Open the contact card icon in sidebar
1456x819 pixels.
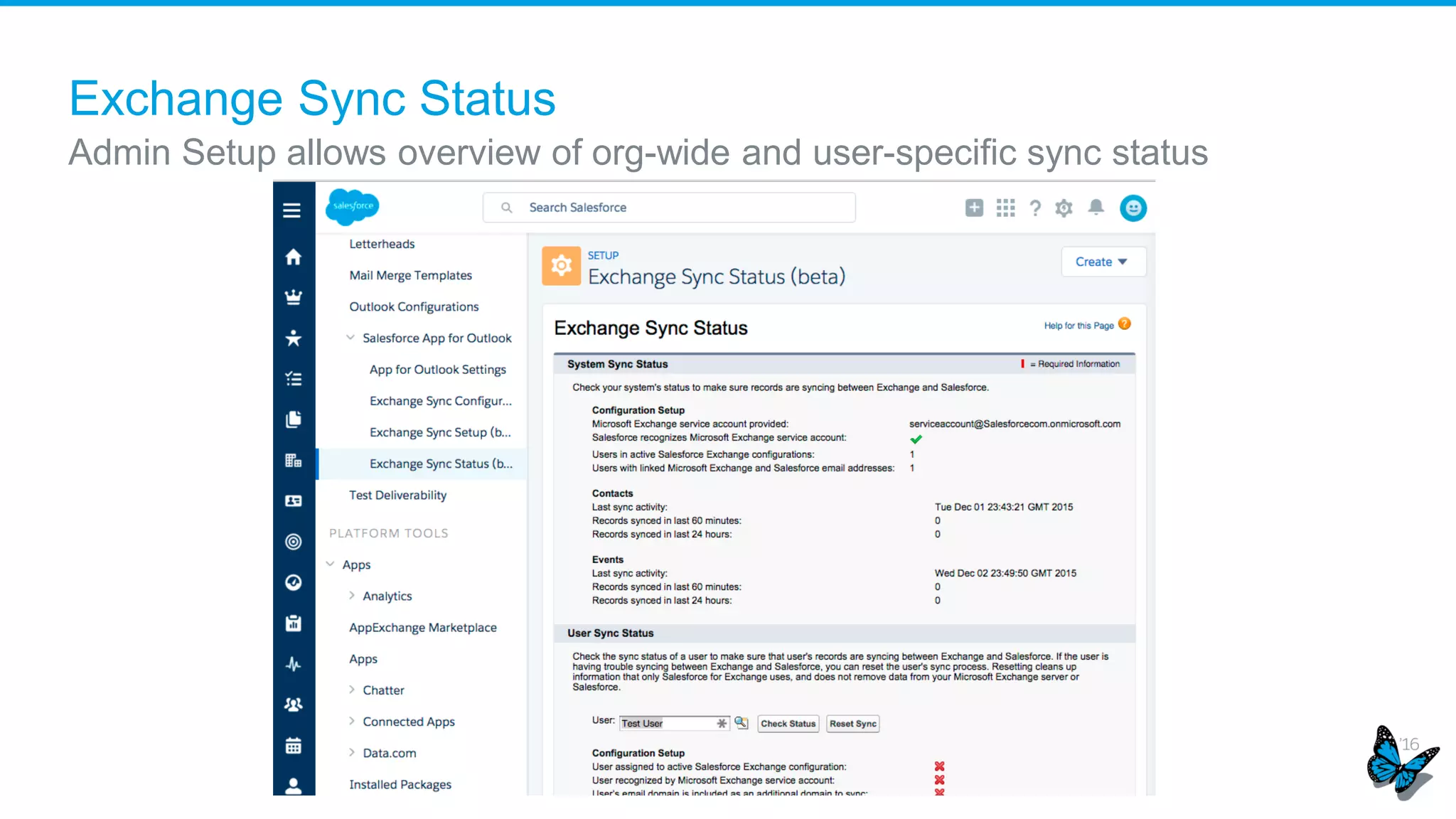click(293, 501)
